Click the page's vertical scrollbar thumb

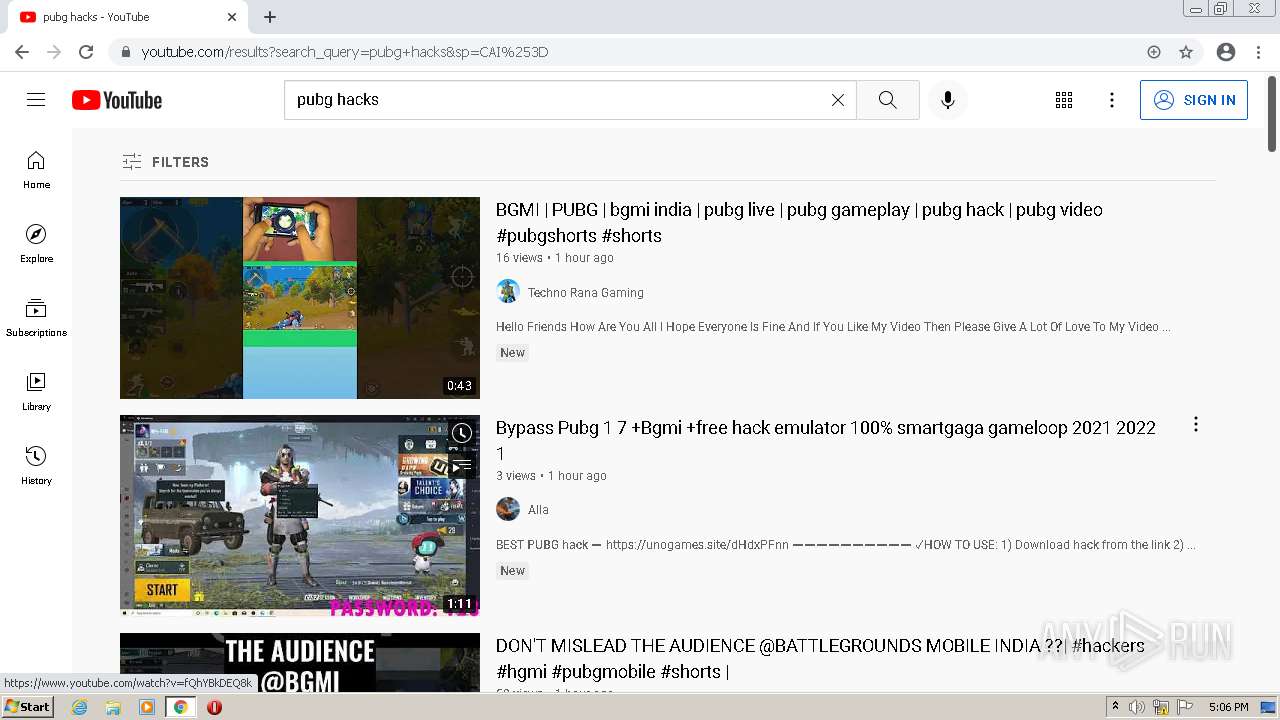tap(1272, 115)
